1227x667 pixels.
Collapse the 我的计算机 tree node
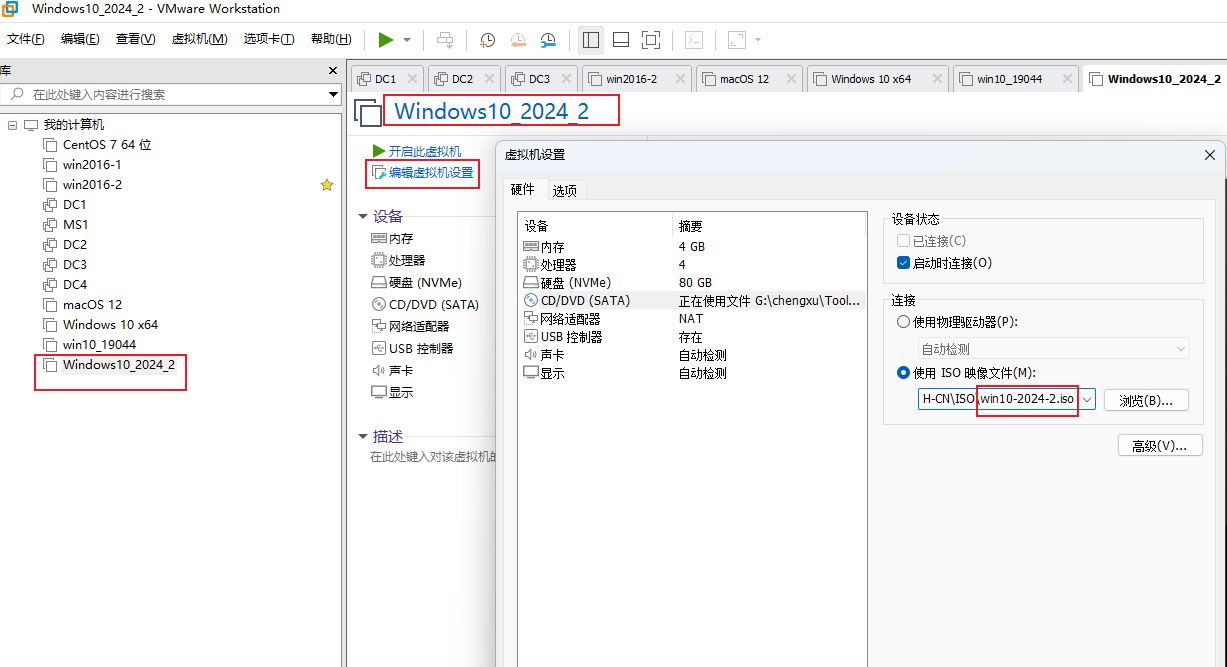[12, 125]
